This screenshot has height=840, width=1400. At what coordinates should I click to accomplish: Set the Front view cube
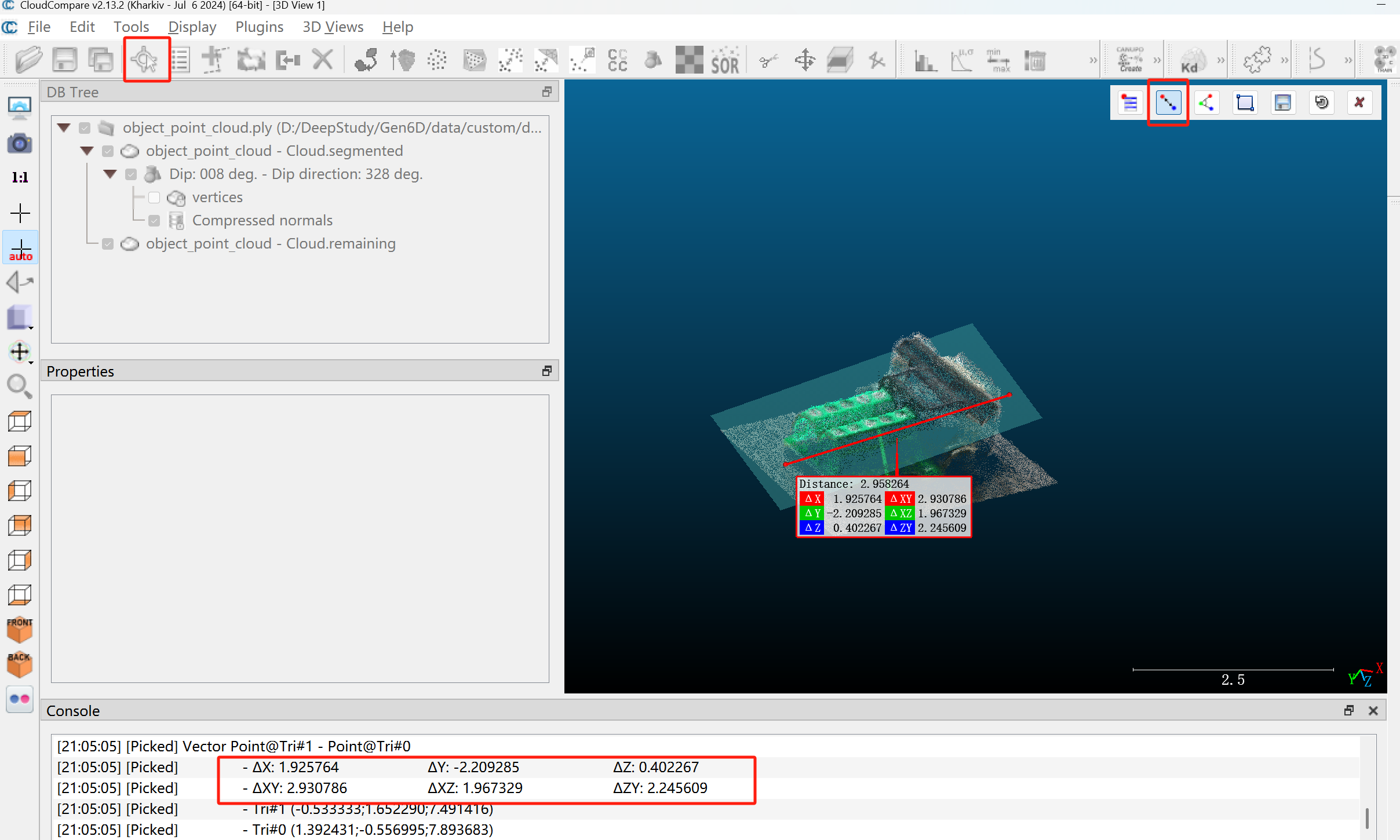[20, 629]
